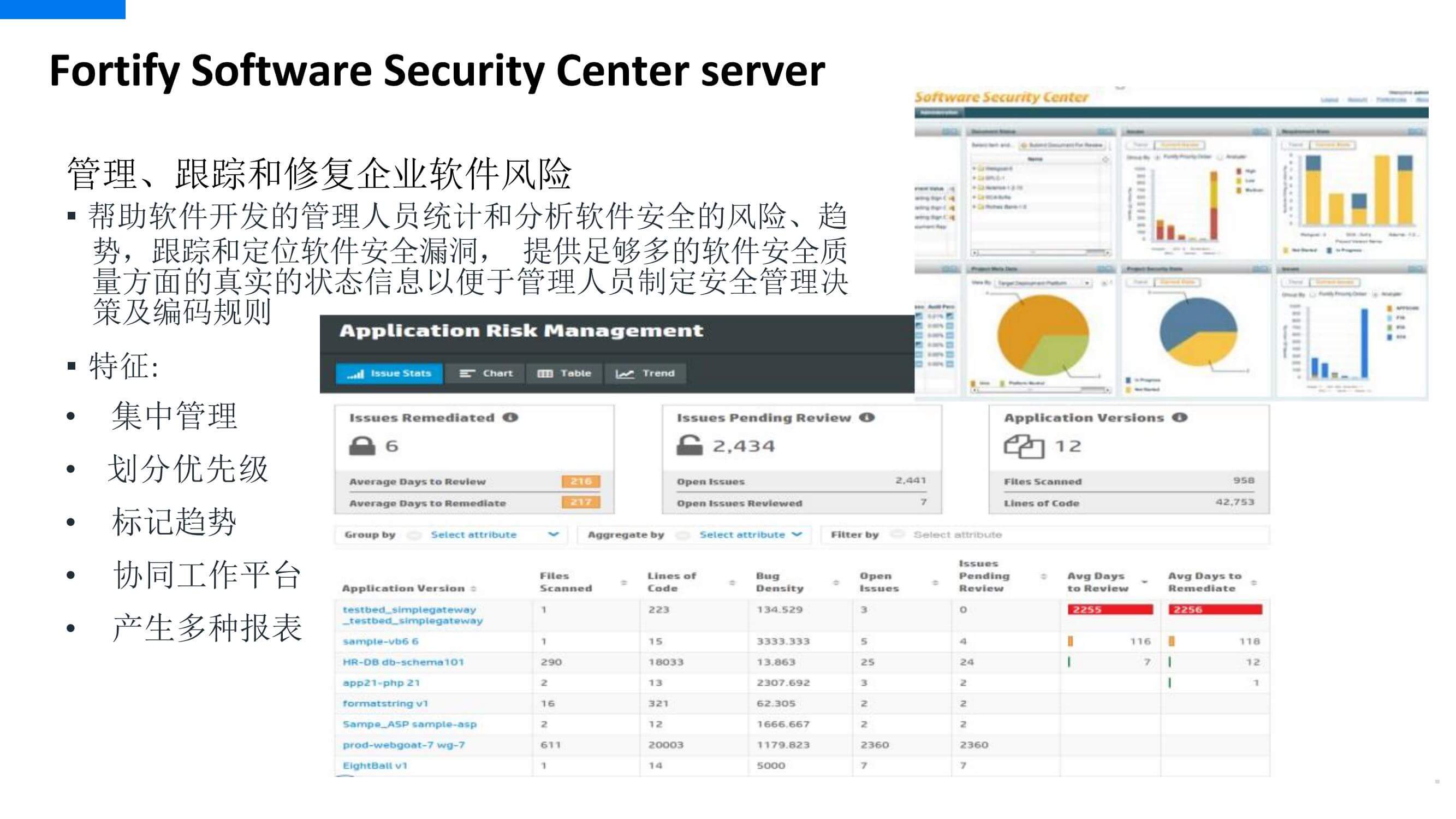Click the Application Risk Management heading
This screenshot has width=1456, height=819.
click(521, 331)
